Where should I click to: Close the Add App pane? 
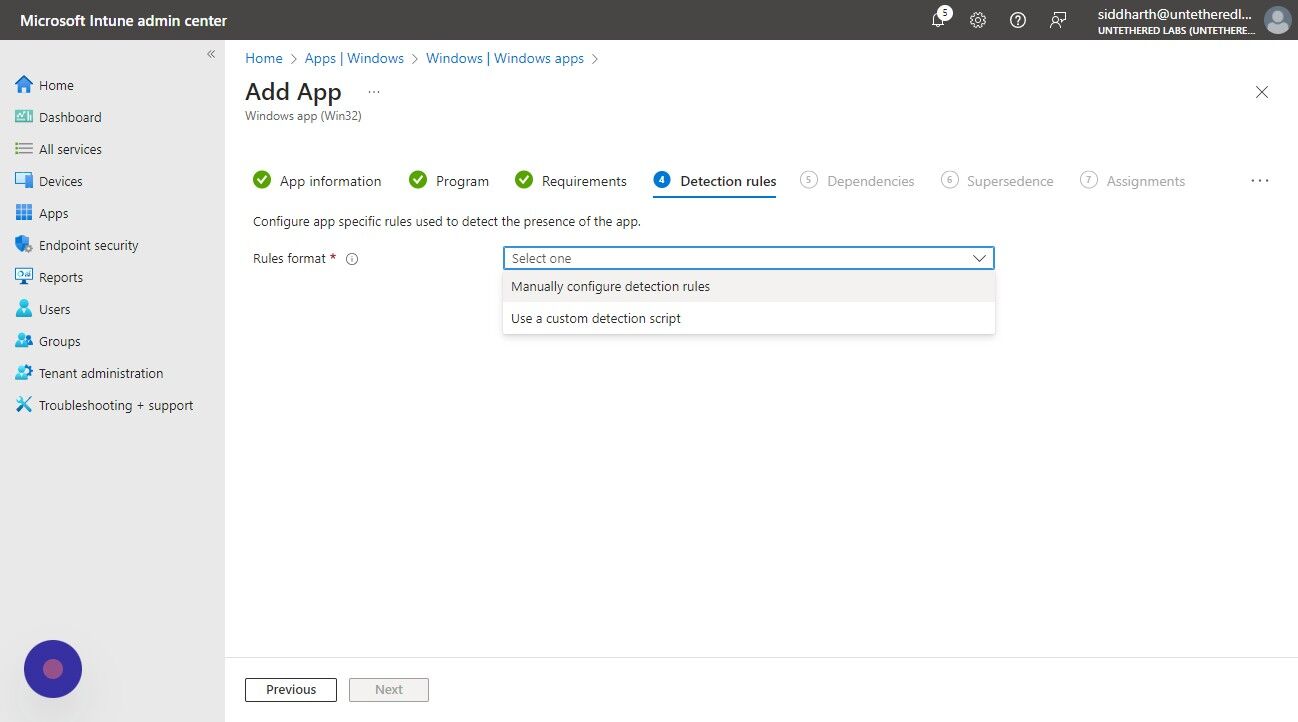pos(1262,92)
